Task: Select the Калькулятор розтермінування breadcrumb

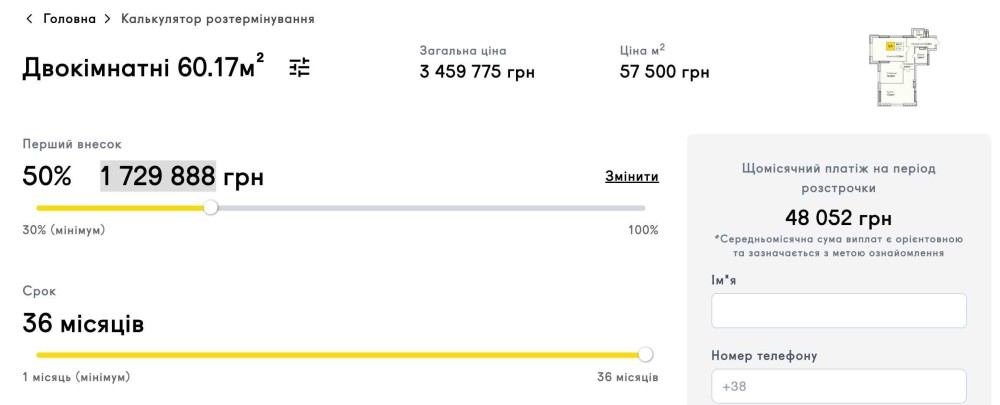Action: coord(218,19)
